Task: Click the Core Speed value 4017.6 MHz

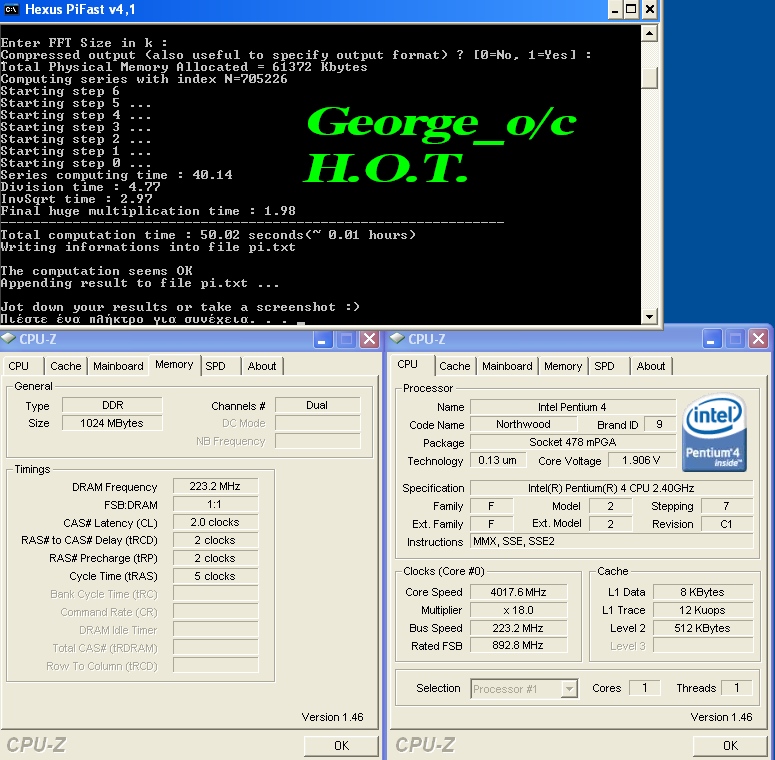Action: [x=518, y=592]
